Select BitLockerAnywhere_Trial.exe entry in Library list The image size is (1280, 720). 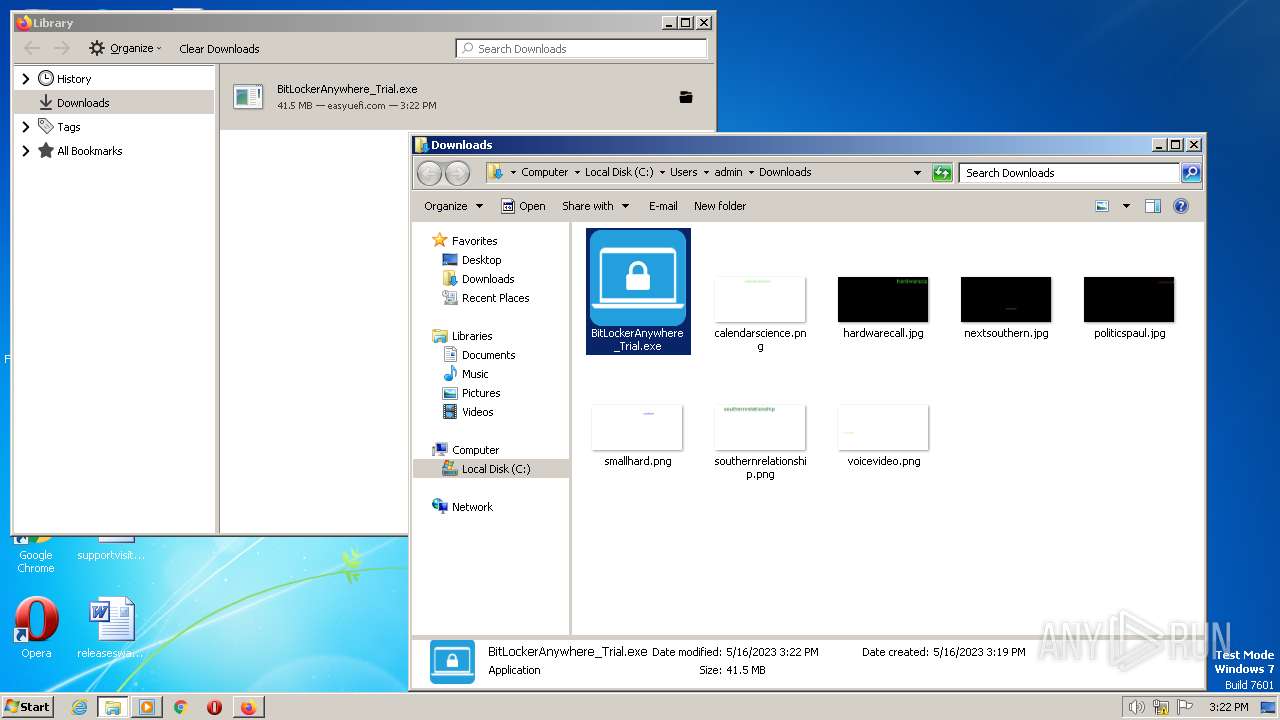(x=467, y=97)
